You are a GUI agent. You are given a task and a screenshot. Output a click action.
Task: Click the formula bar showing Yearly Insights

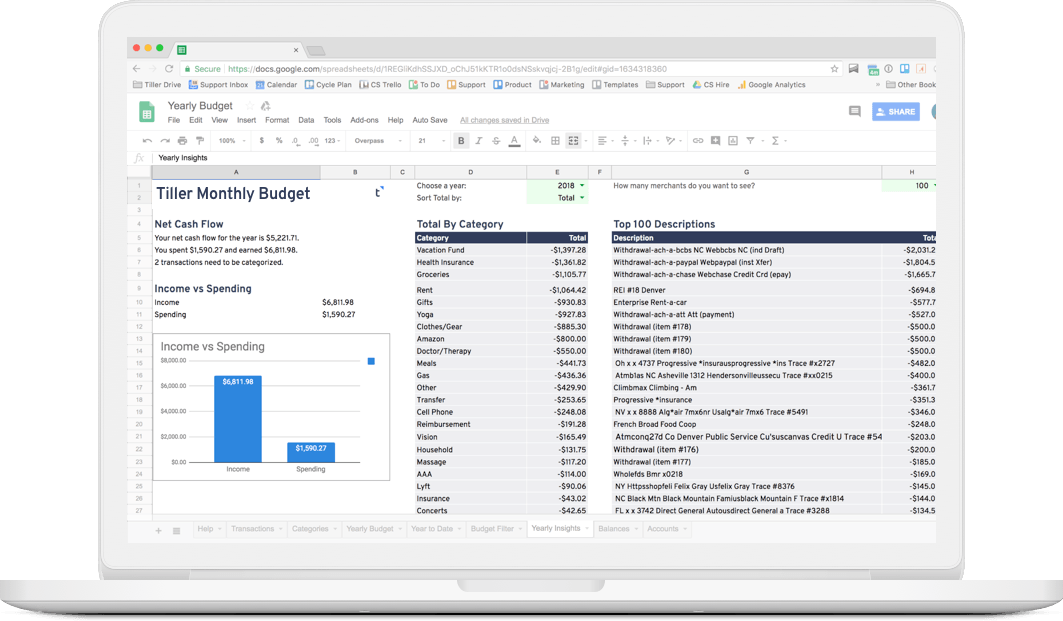[x=546, y=158]
